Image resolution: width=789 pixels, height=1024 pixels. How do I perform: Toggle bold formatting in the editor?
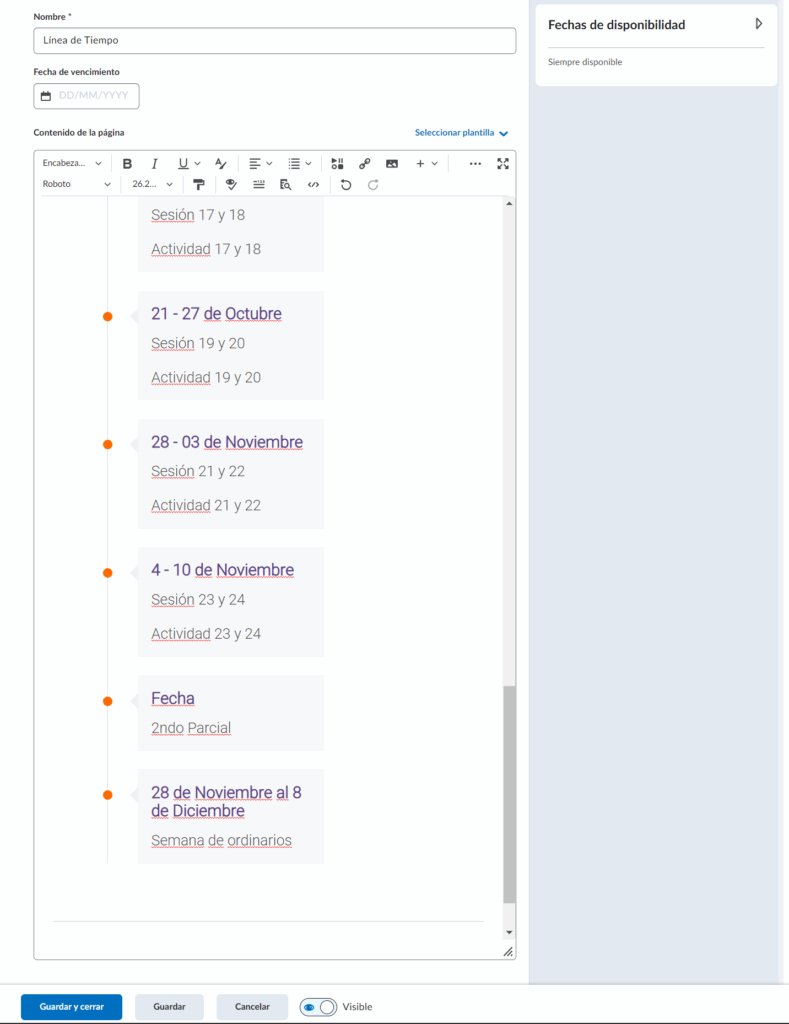pos(127,163)
